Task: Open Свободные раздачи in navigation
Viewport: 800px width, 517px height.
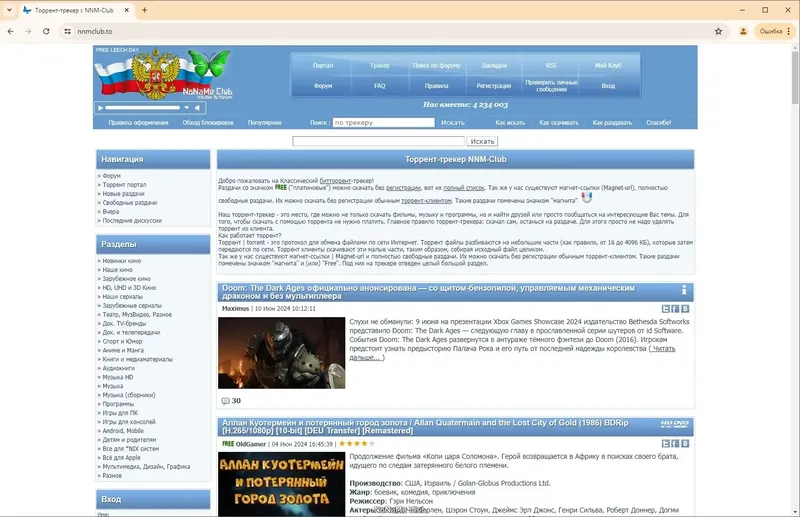Action: point(130,203)
